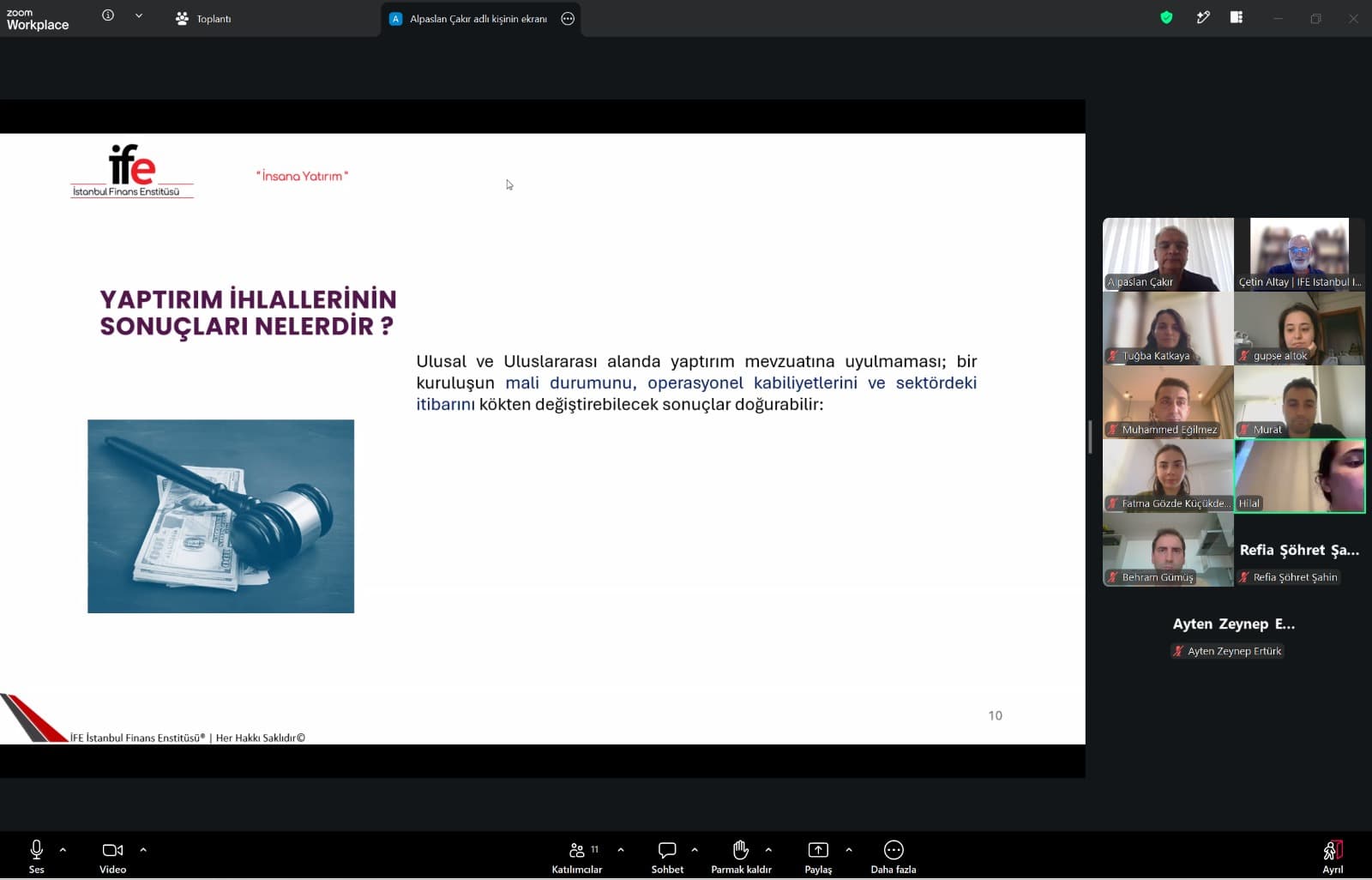Lower hand via Parmak kaldır
1372x880 pixels.
point(741,856)
